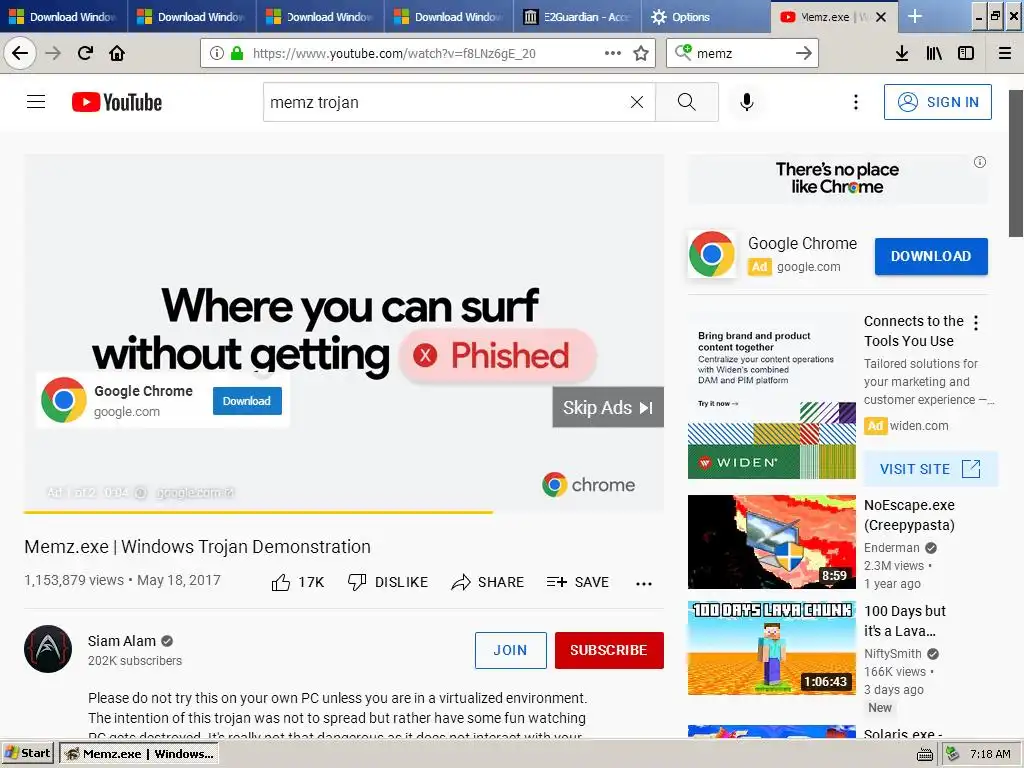This screenshot has width=1024, height=768.
Task: Close the Memz.exe YouTube tab
Action: pyautogui.click(x=881, y=17)
